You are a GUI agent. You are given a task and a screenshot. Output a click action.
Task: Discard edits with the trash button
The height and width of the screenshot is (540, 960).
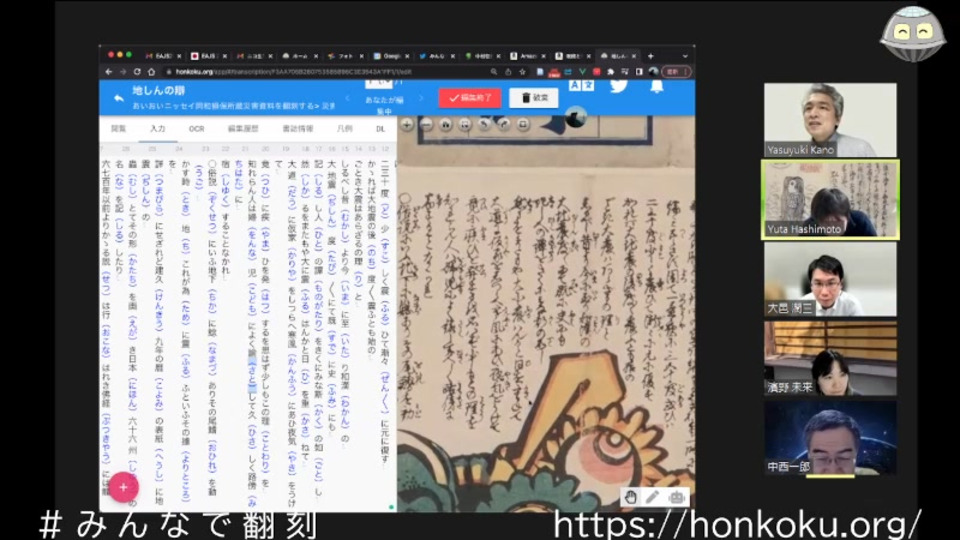pyautogui.click(x=534, y=98)
